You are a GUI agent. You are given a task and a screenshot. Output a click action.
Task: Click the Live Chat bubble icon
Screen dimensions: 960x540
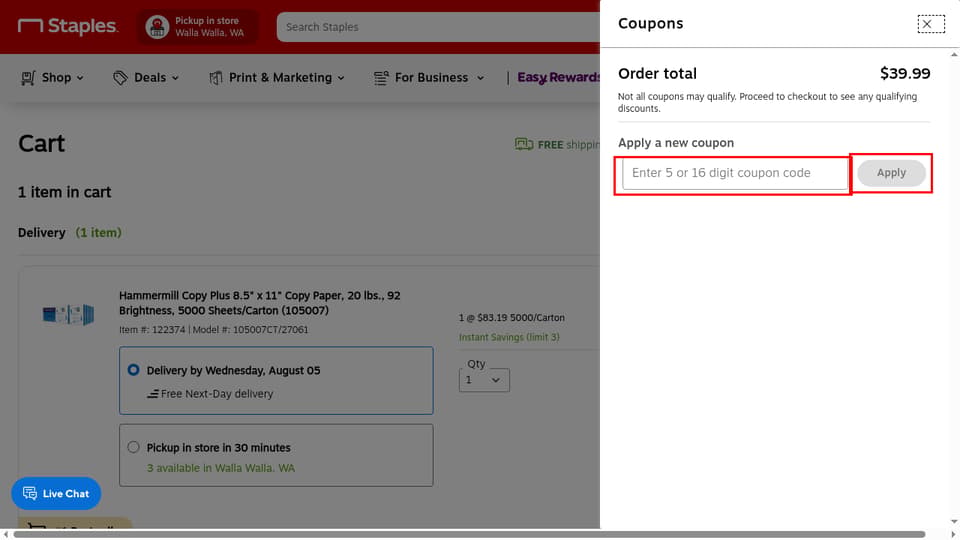29,493
